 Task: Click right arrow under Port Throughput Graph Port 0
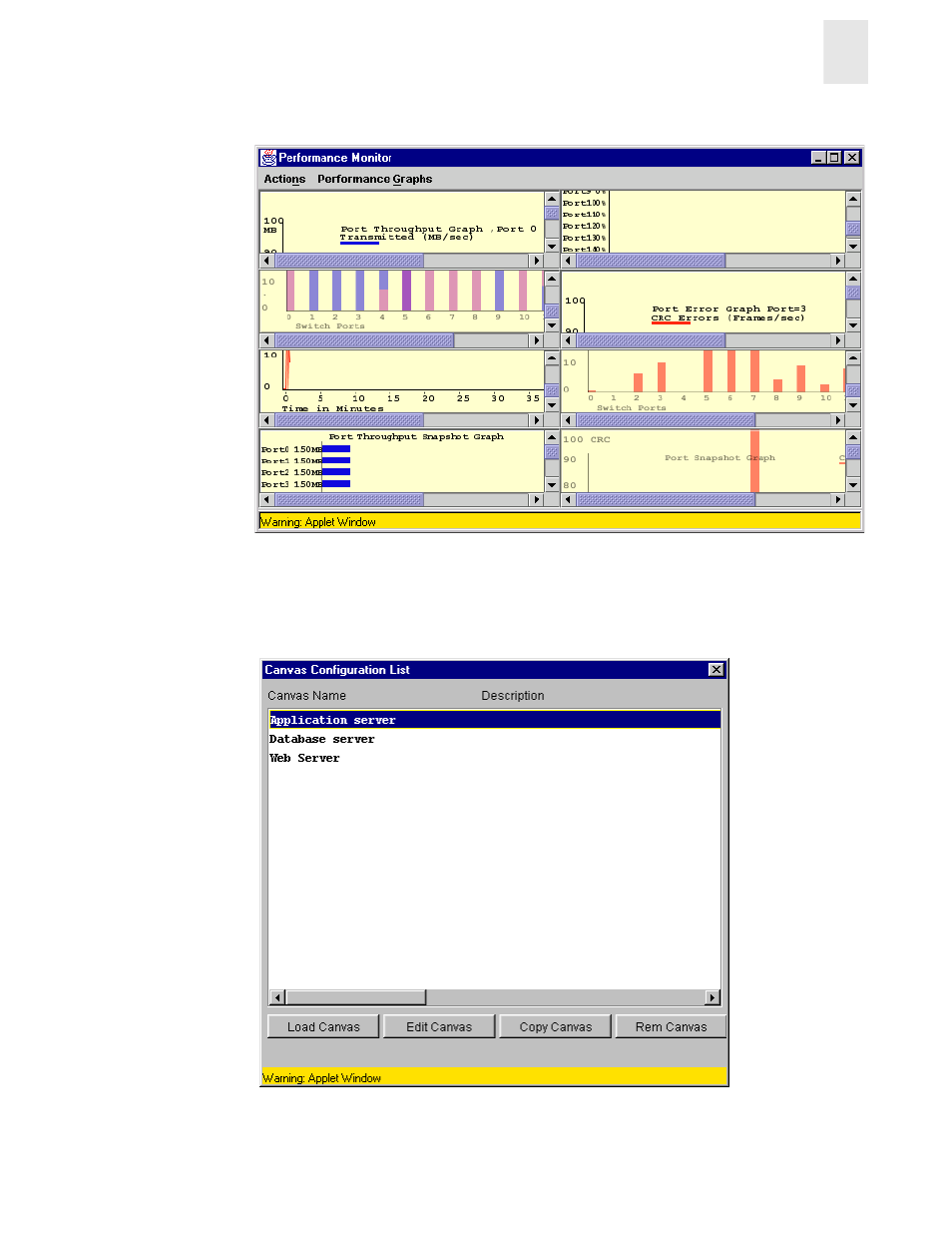pos(537,261)
